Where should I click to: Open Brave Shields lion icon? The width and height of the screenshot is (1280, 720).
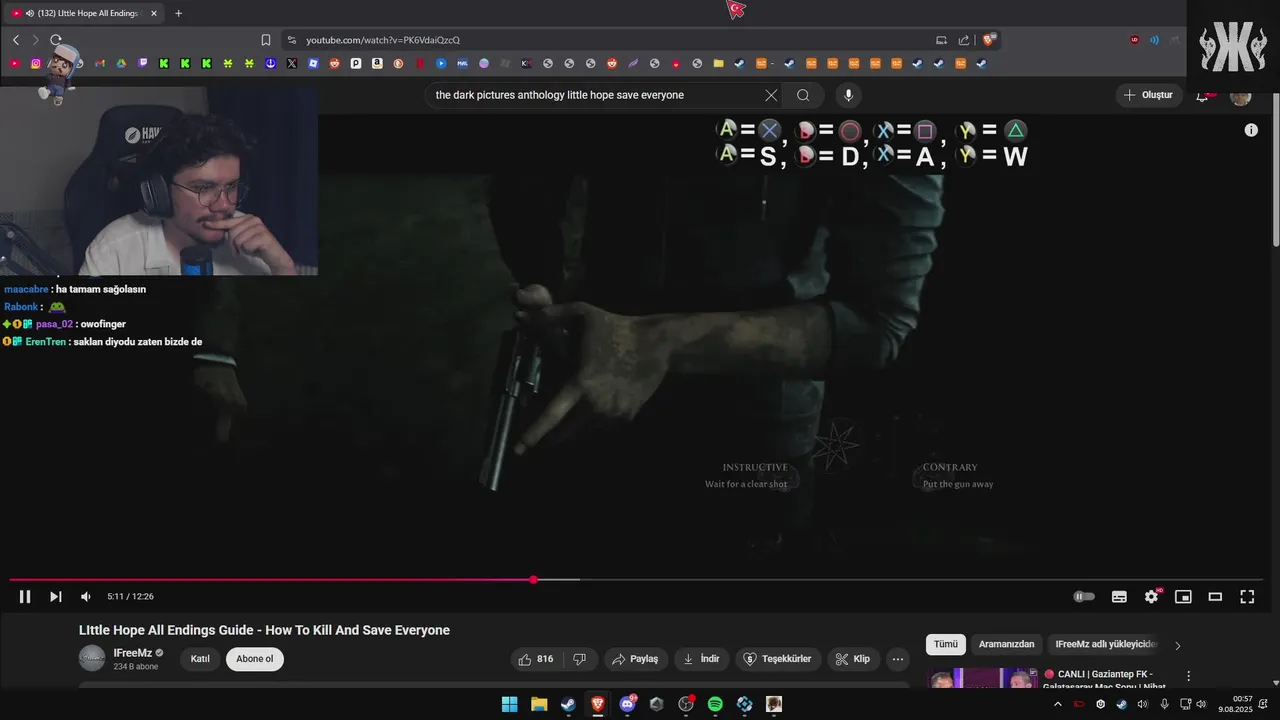pyautogui.click(x=989, y=40)
